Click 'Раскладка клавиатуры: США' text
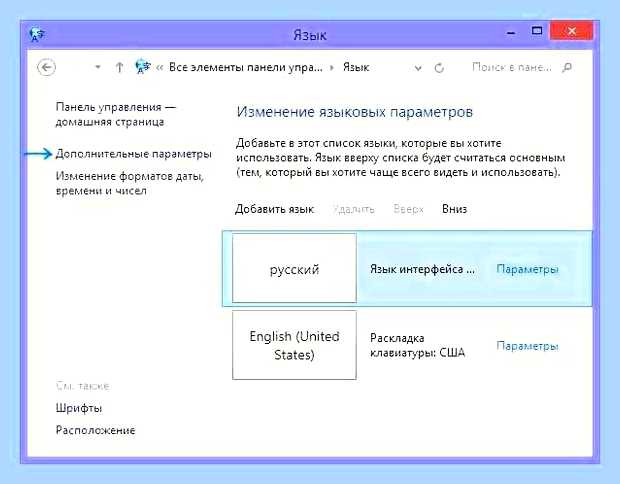The width and height of the screenshot is (620, 484). pos(417,345)
